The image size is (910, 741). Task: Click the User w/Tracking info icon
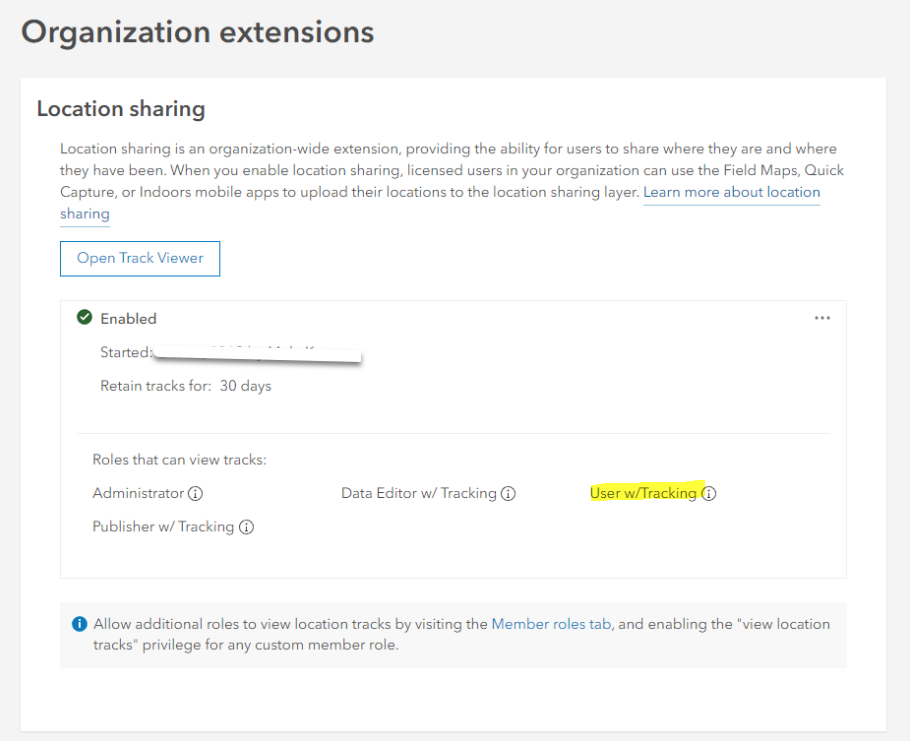tap(709, 493)
